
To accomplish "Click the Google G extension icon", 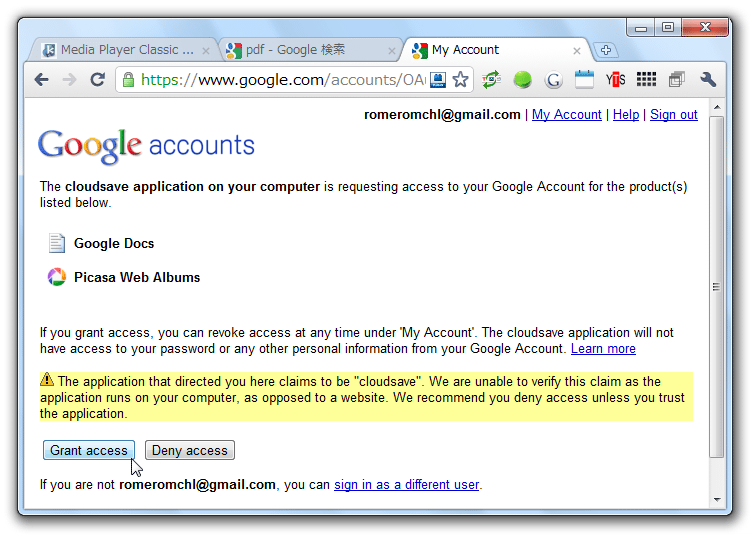I will (x=553, y=80).
